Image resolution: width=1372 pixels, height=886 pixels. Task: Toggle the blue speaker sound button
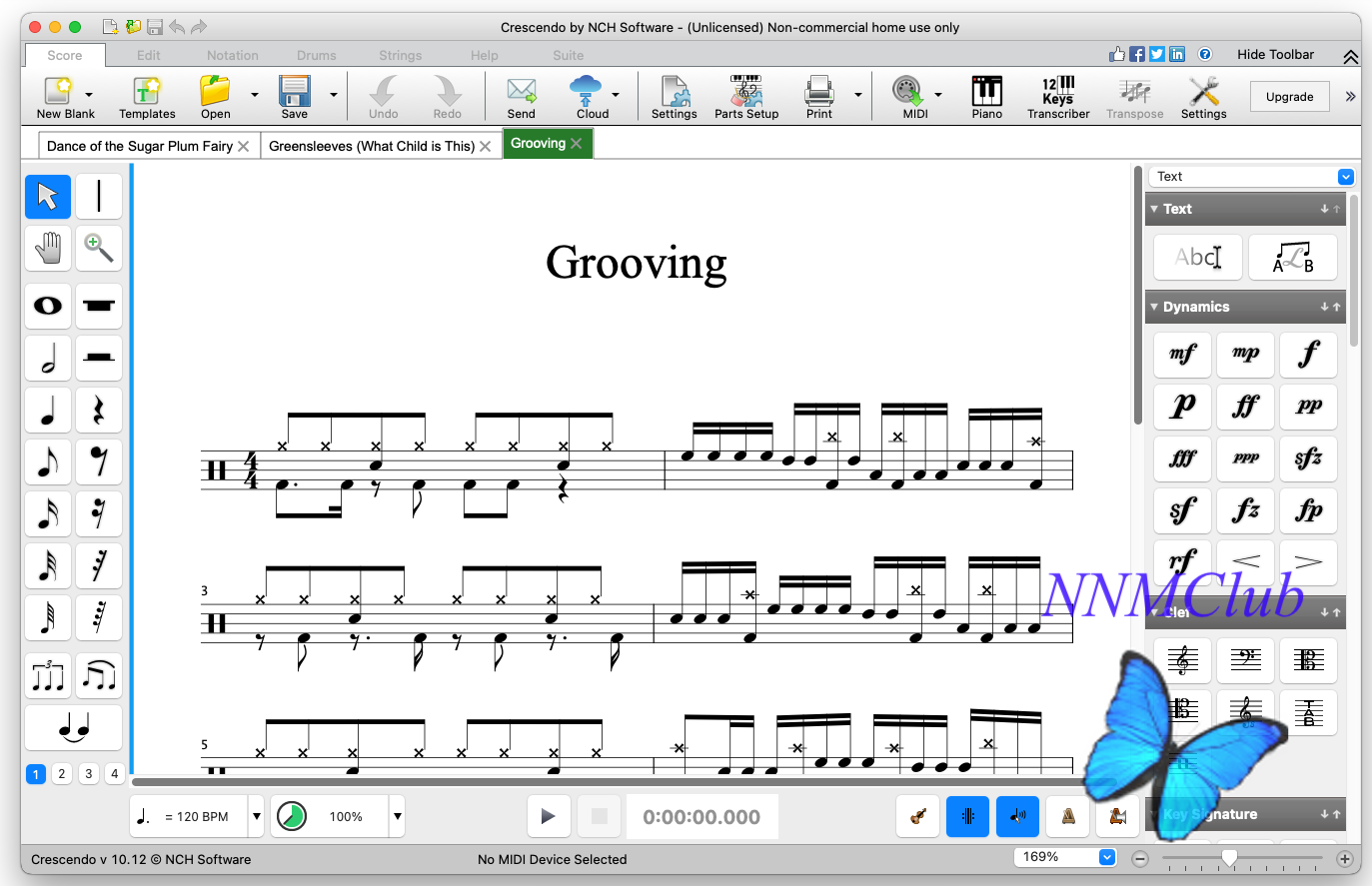point(1017,816)
